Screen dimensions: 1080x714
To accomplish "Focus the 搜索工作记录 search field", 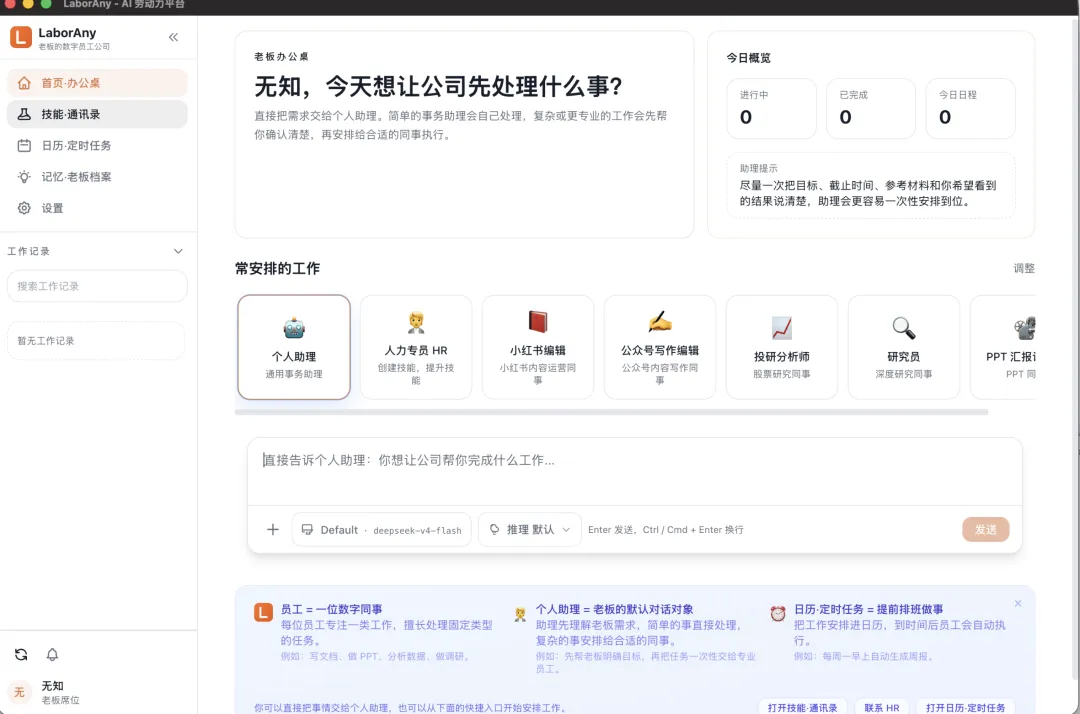I will tap(97, 286).
